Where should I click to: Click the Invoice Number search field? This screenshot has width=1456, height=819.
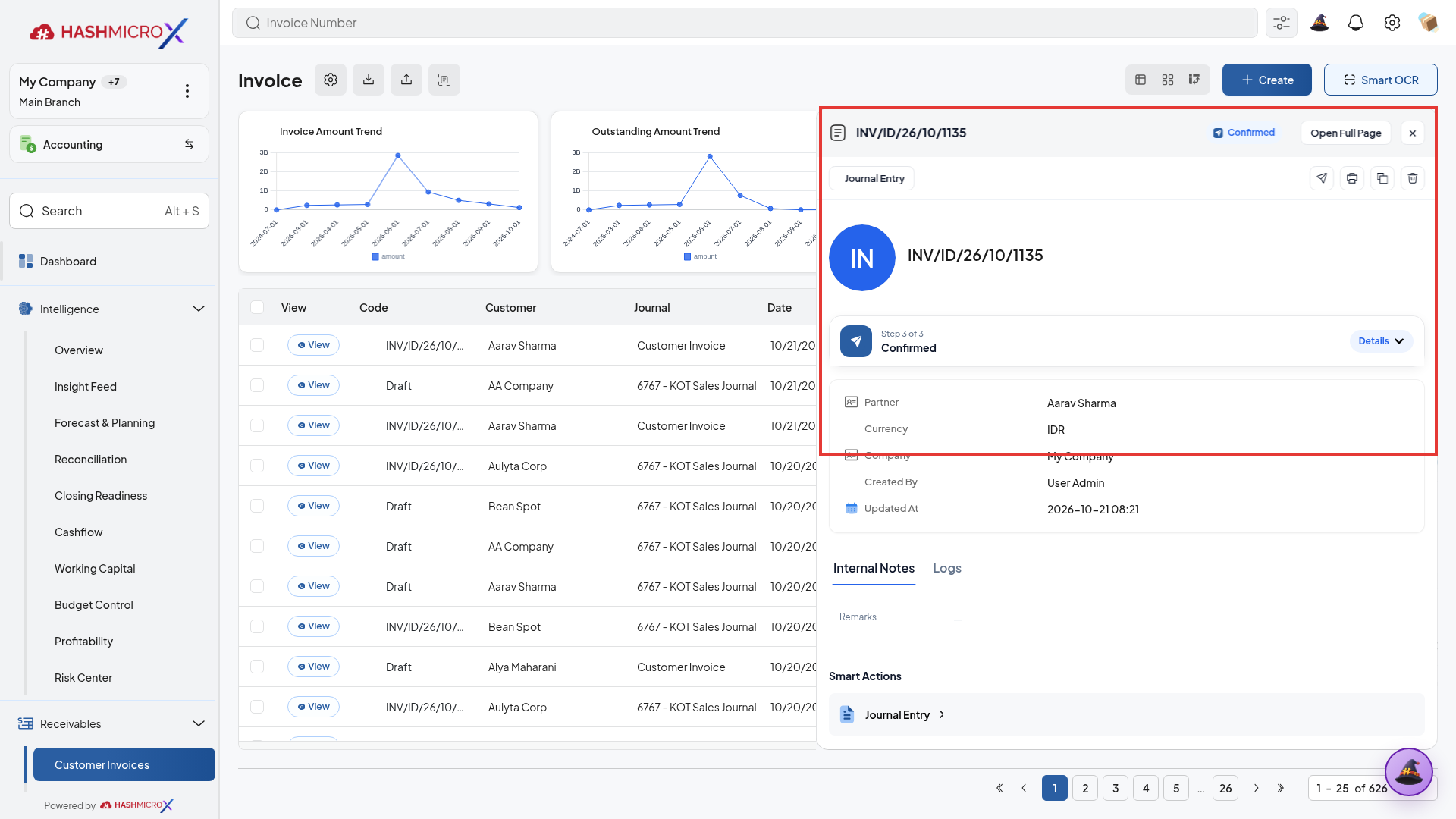pyautogui.click(x=745, y=23)
